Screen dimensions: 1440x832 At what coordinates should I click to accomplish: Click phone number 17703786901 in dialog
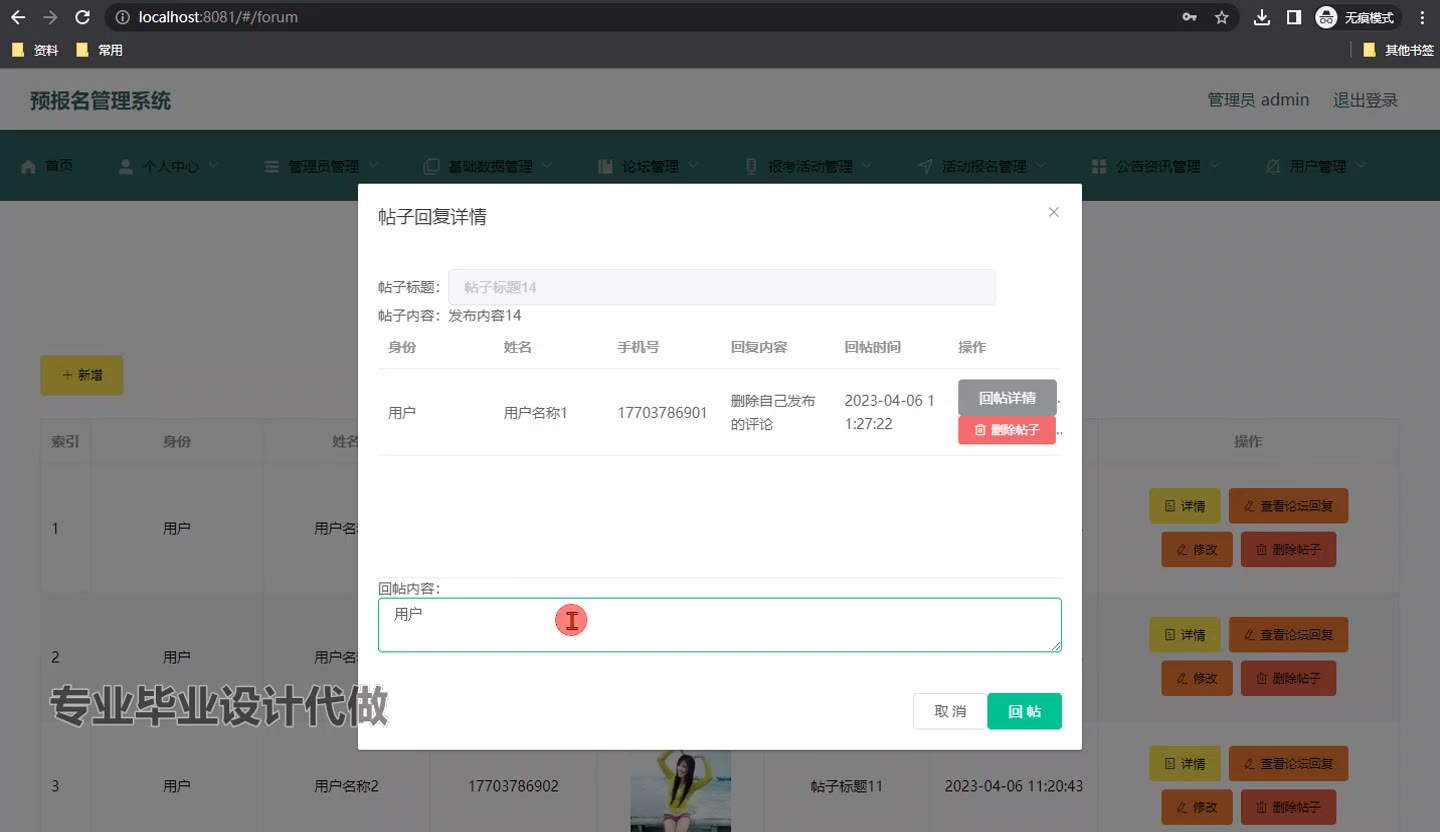[662, 413]
